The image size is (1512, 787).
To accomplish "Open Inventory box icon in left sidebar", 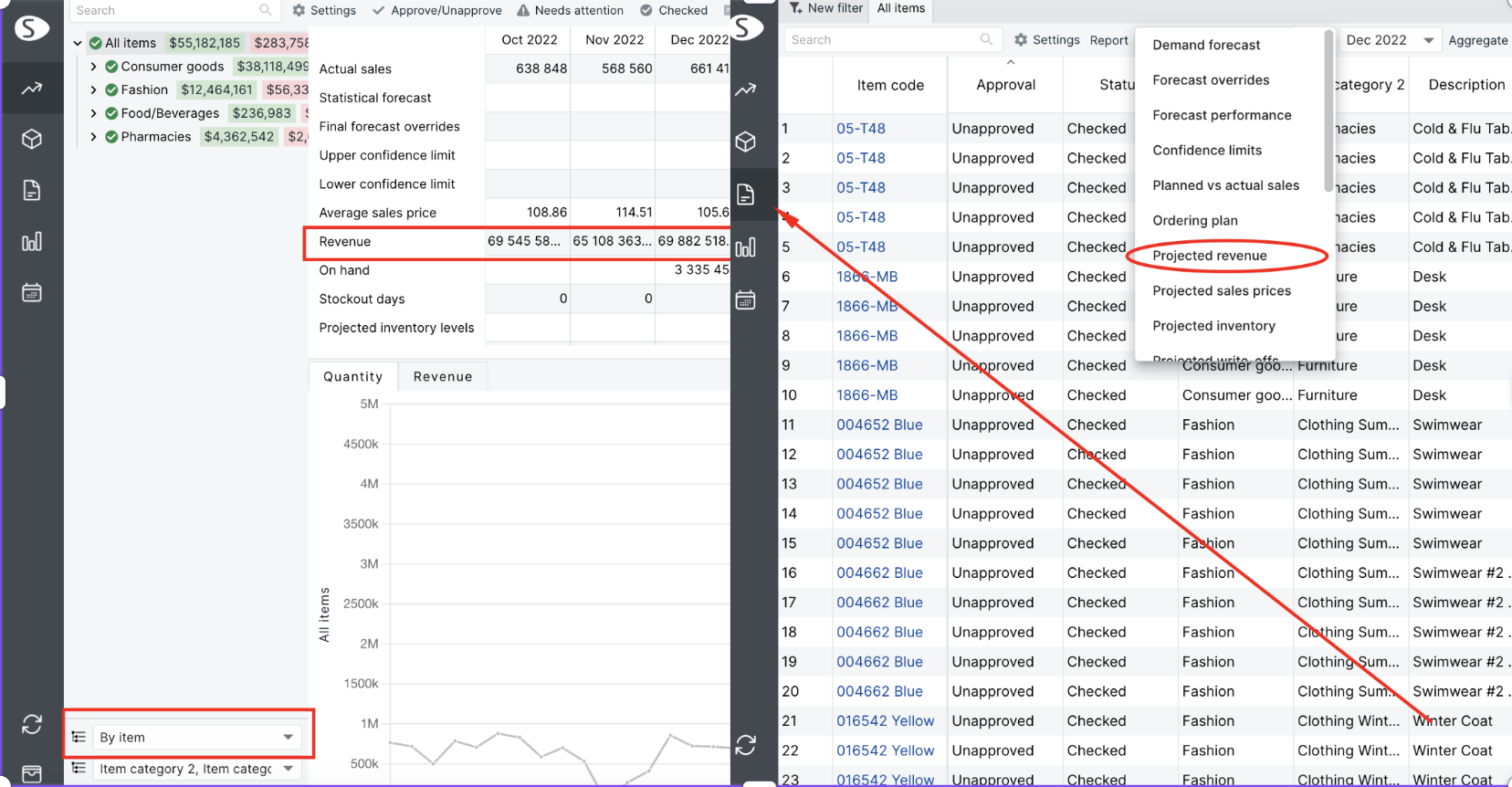I will (x=32, y=139).
